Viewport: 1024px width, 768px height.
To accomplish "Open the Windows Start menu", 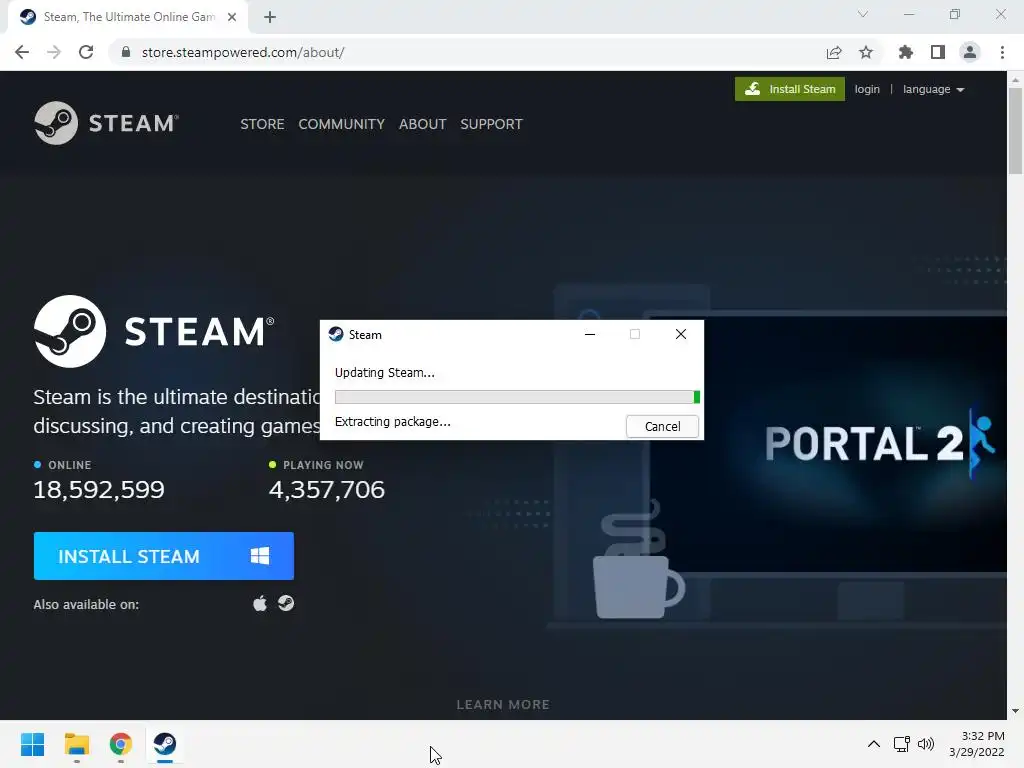I will point(32,744).
